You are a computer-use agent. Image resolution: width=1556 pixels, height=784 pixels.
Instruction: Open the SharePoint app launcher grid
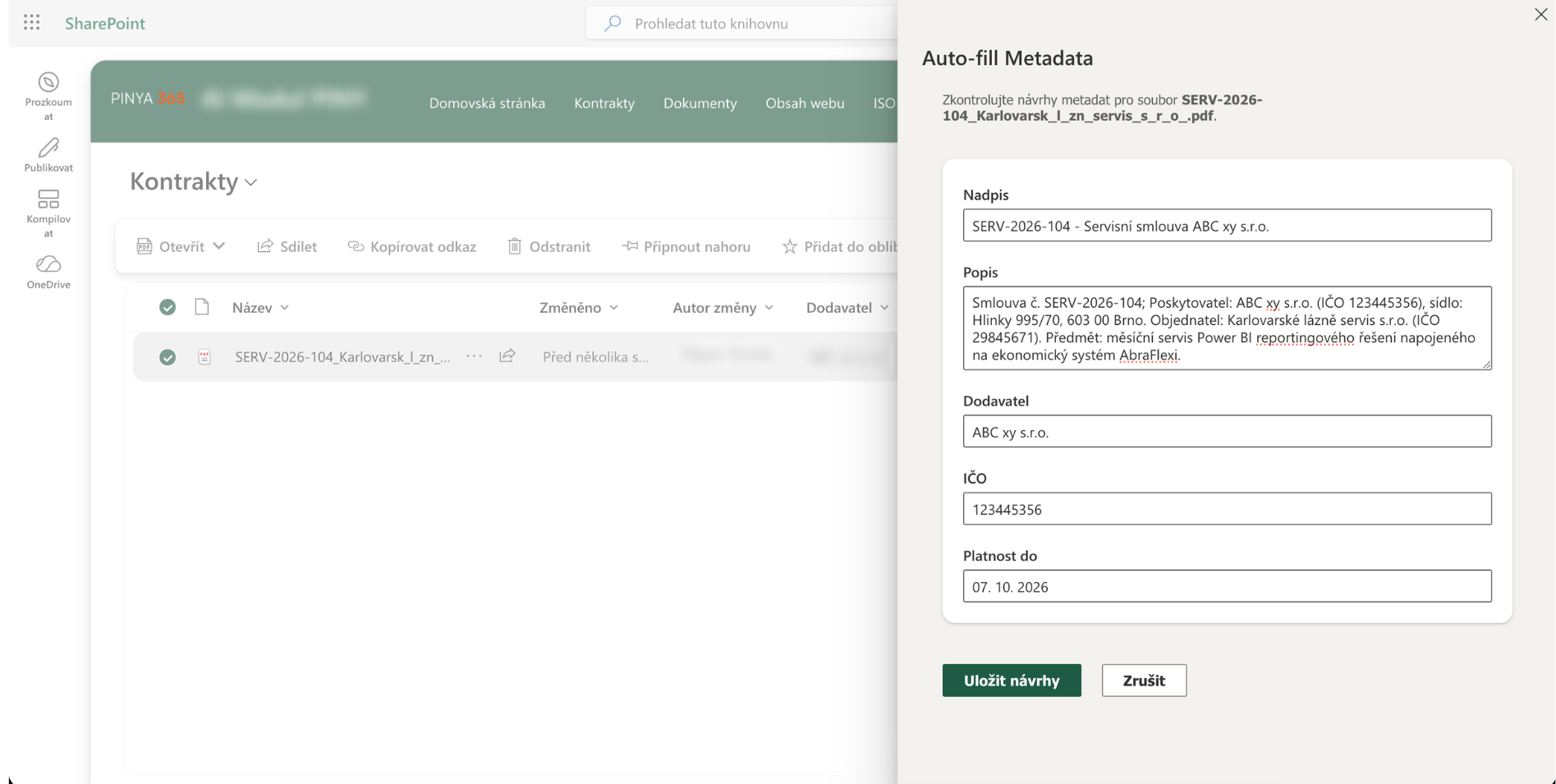(x=32, y=23)
